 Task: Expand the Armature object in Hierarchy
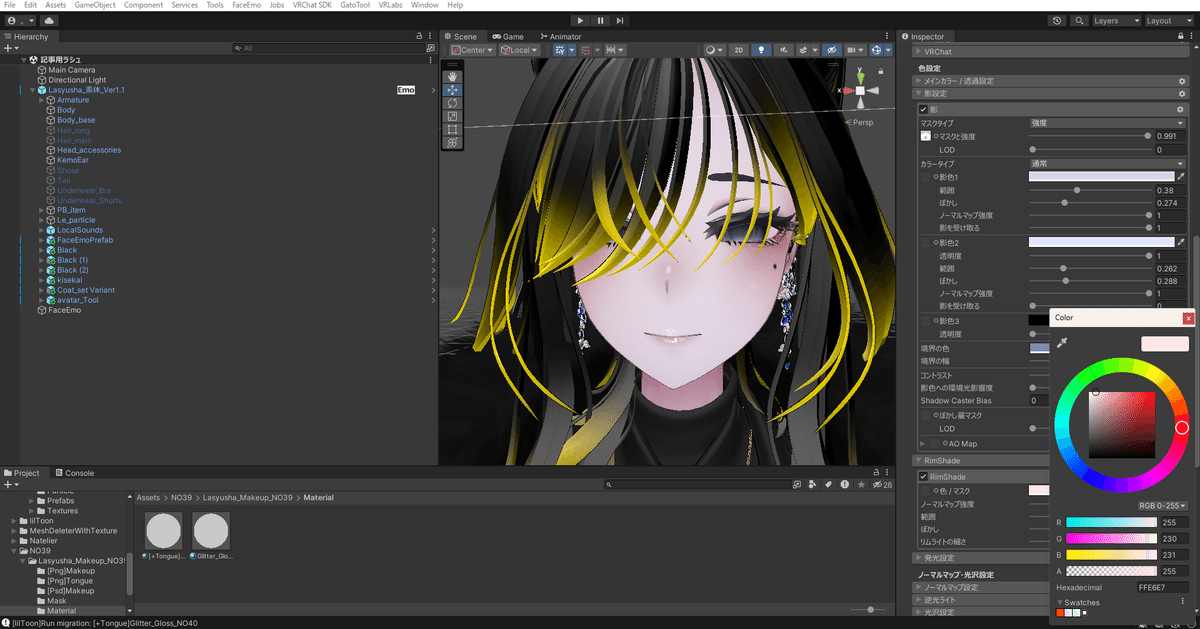[41, 100]
